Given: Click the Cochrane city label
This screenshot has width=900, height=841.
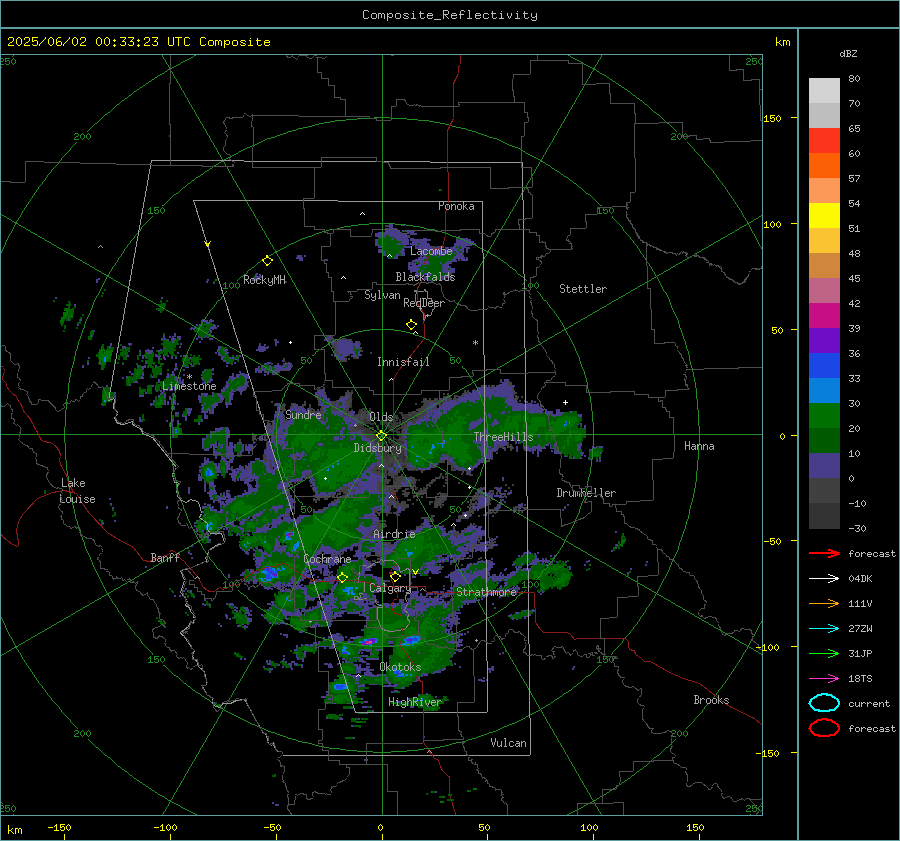Looking at the screenshot, I should tap(327, 559).
